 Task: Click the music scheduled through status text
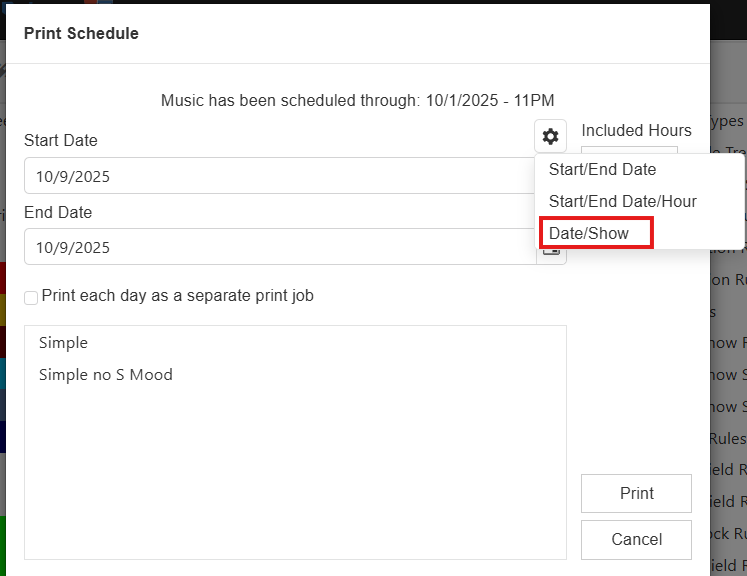pos(358,100)
